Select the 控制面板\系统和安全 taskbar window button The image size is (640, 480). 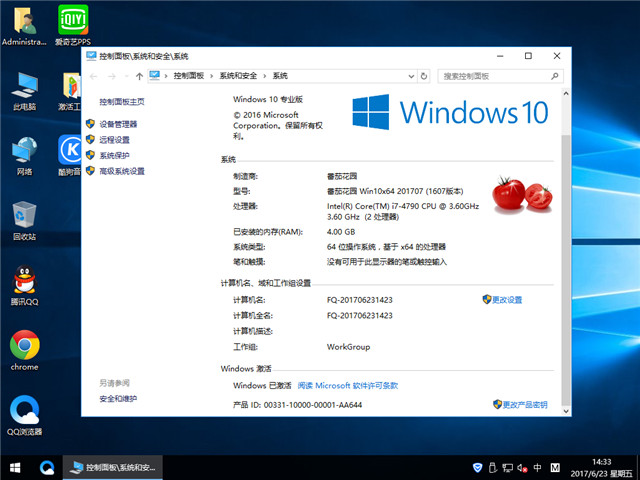click(113, 468)
